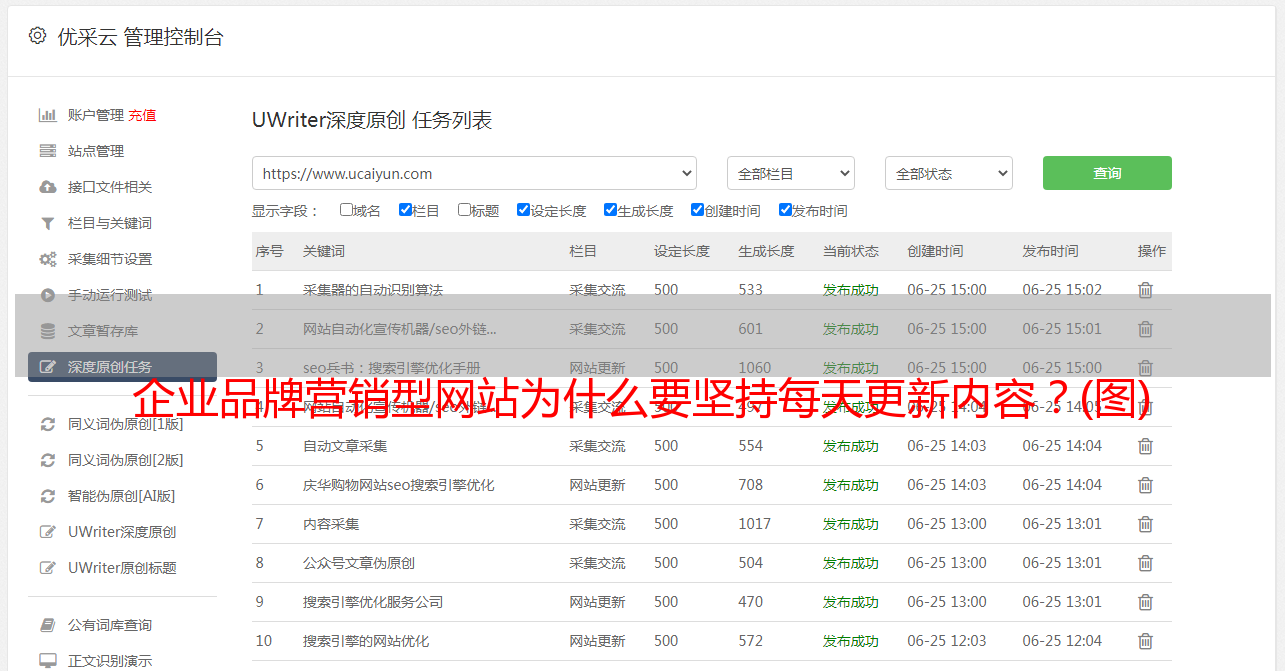Uncheck the 创建时间 checkbox
This screenshot has height=671, width=1285.
pos(697,210)
